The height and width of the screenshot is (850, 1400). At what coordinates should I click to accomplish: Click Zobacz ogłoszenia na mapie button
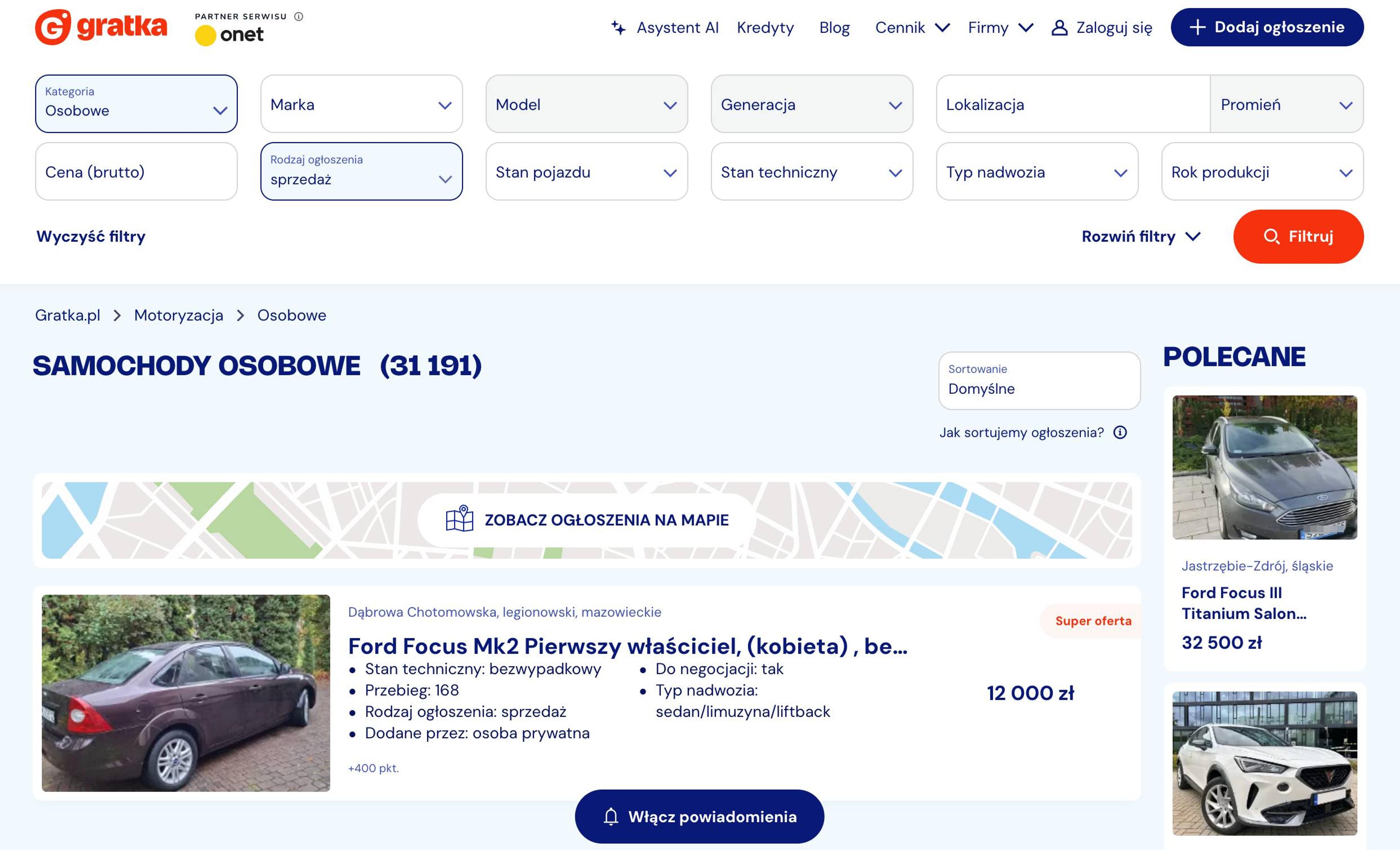tap(587, 520)
